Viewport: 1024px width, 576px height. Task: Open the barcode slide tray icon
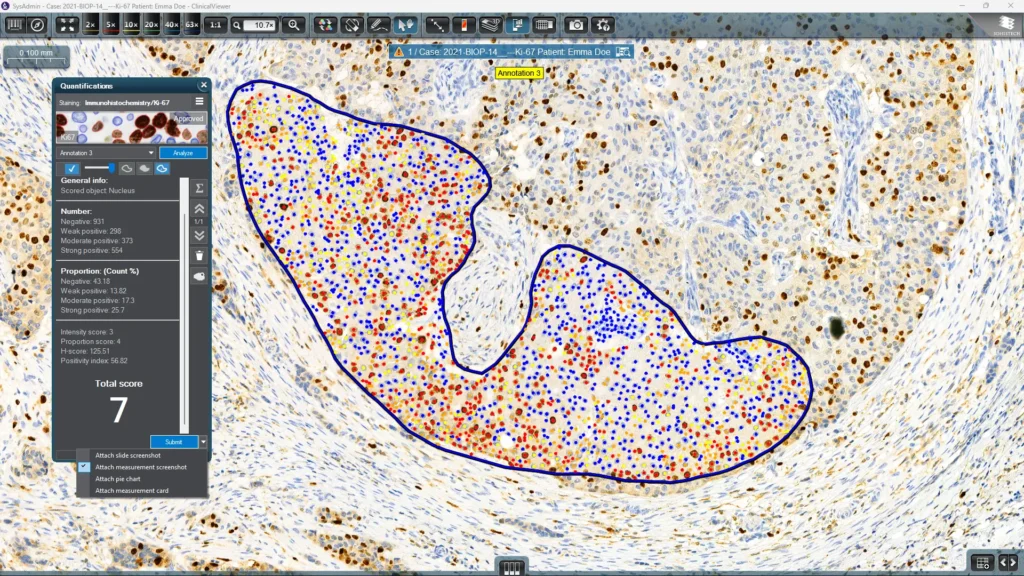(14, 25)
